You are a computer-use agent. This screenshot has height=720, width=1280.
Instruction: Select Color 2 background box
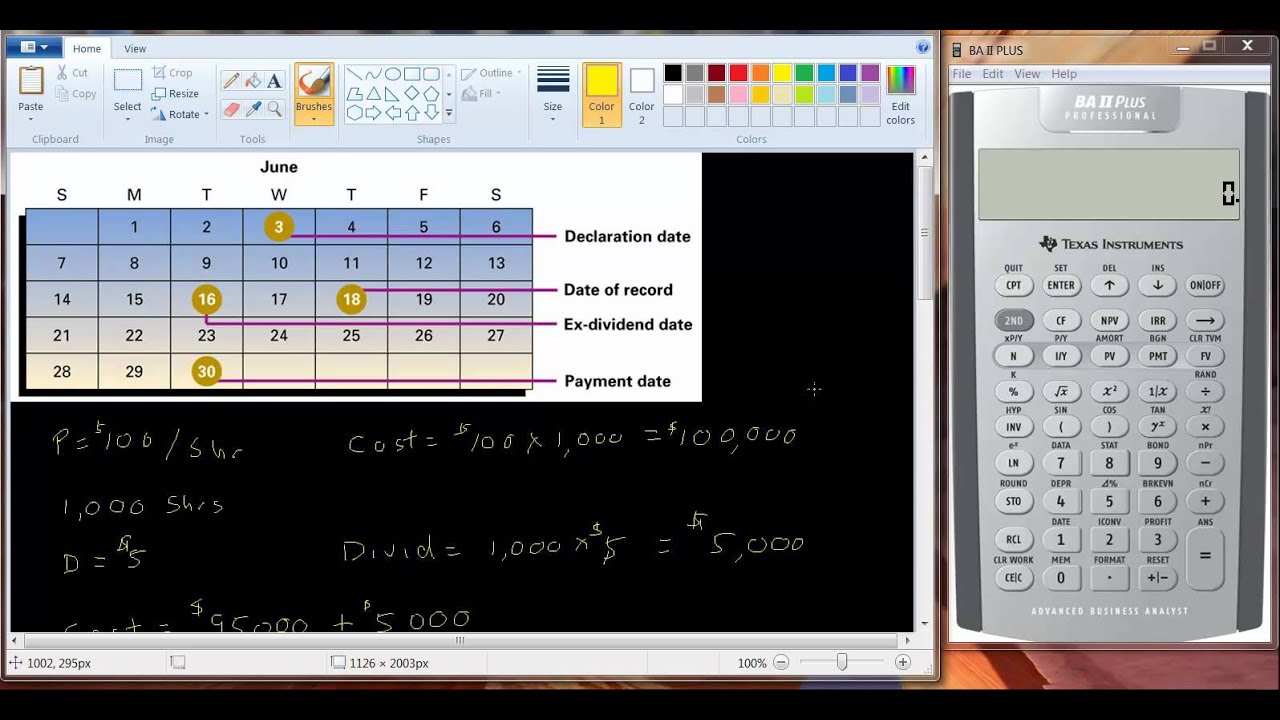(642, 96)
